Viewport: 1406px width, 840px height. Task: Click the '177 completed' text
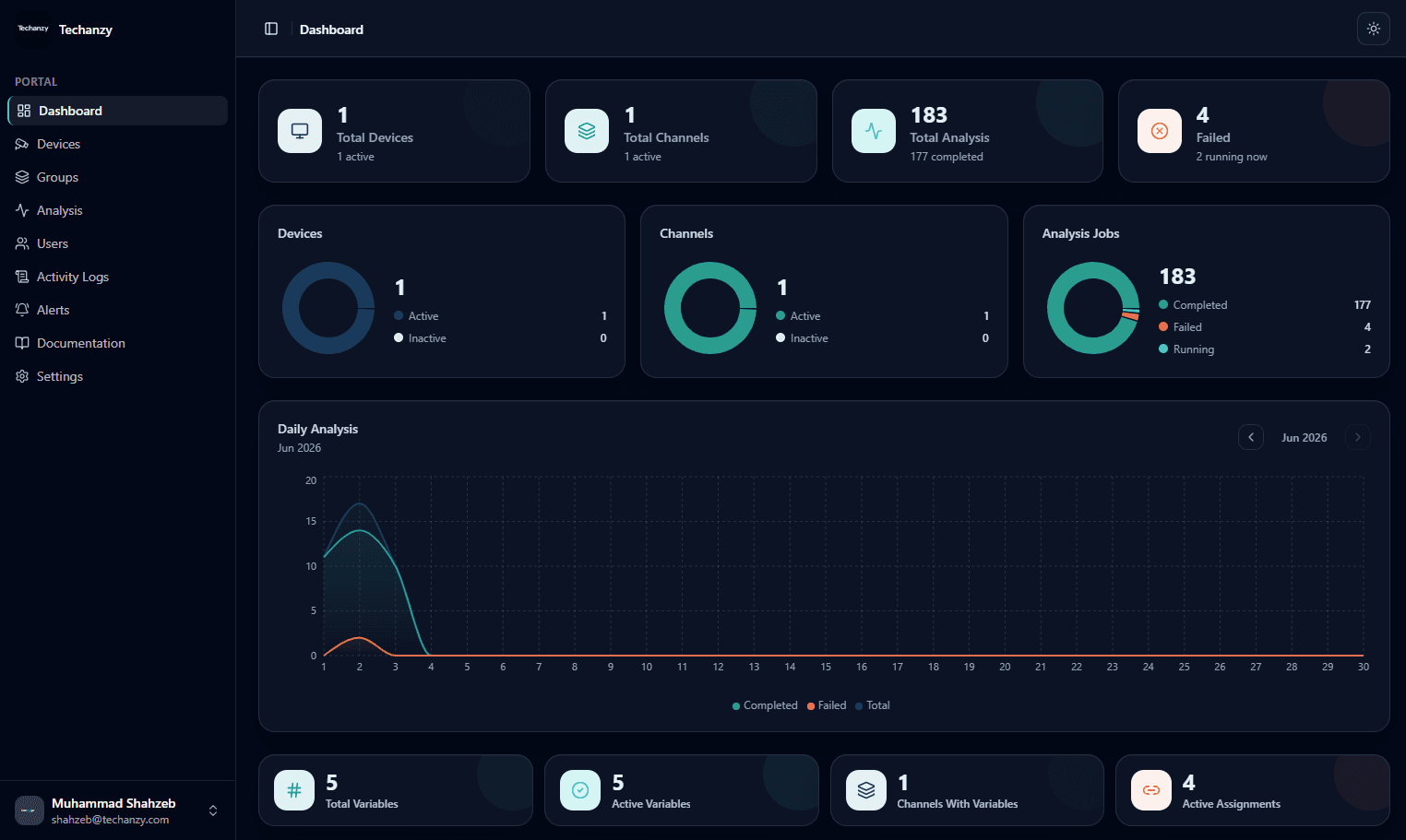tap(947, 157)
